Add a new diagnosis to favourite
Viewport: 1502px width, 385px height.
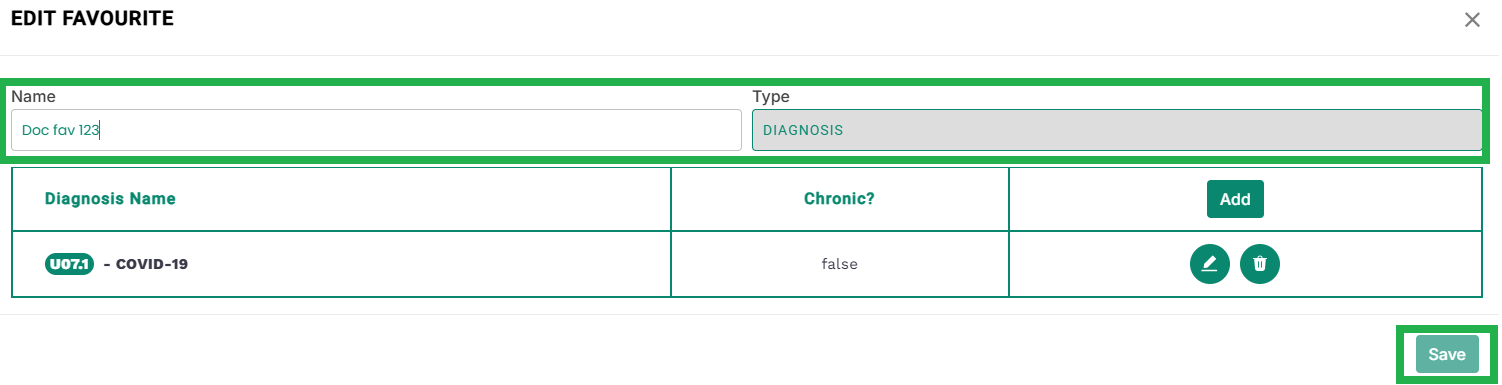[x=1235, y=199]
